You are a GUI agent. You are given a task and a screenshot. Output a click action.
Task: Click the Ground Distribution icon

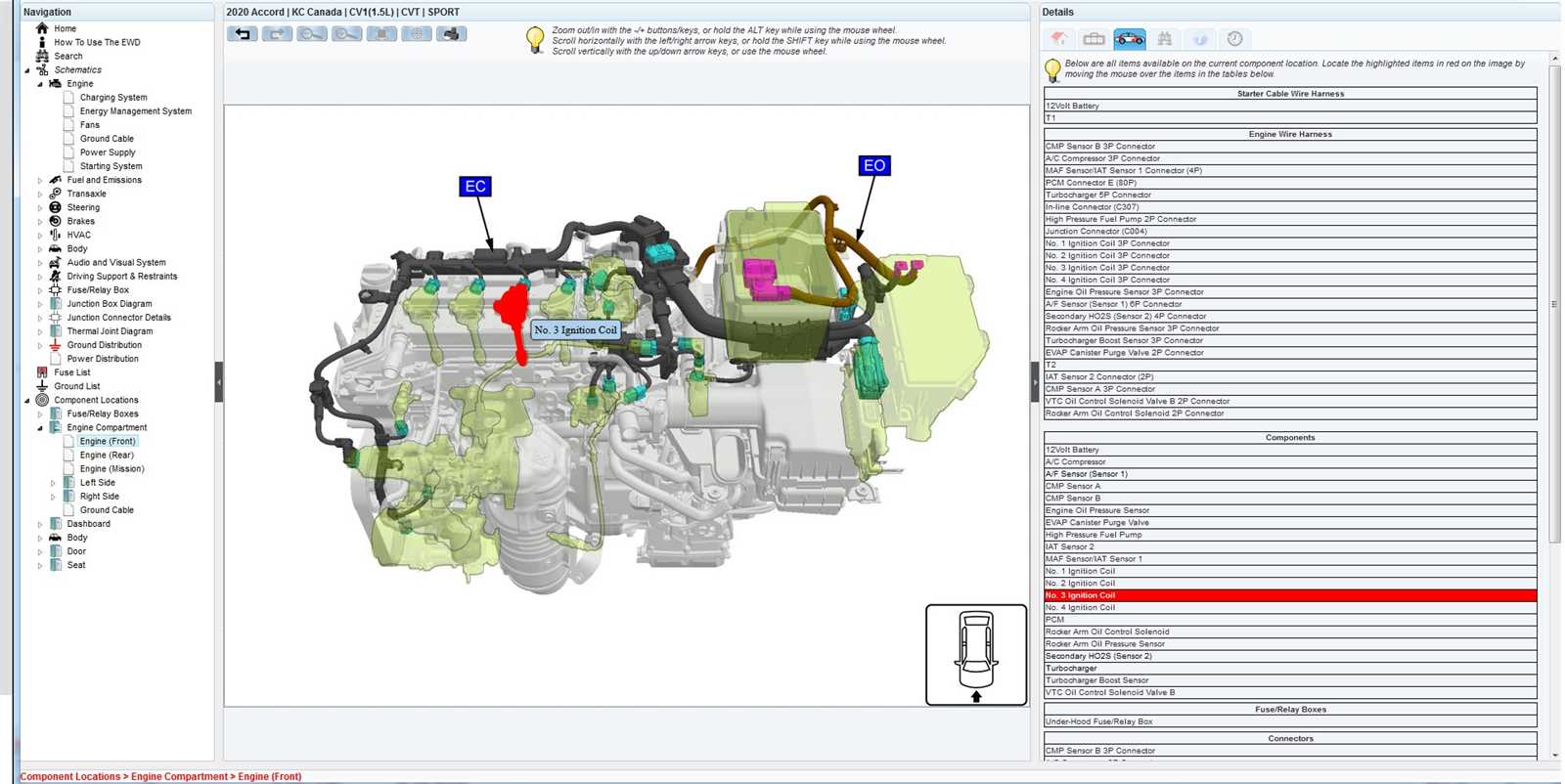pyautogui.click(x=55, y=345)
